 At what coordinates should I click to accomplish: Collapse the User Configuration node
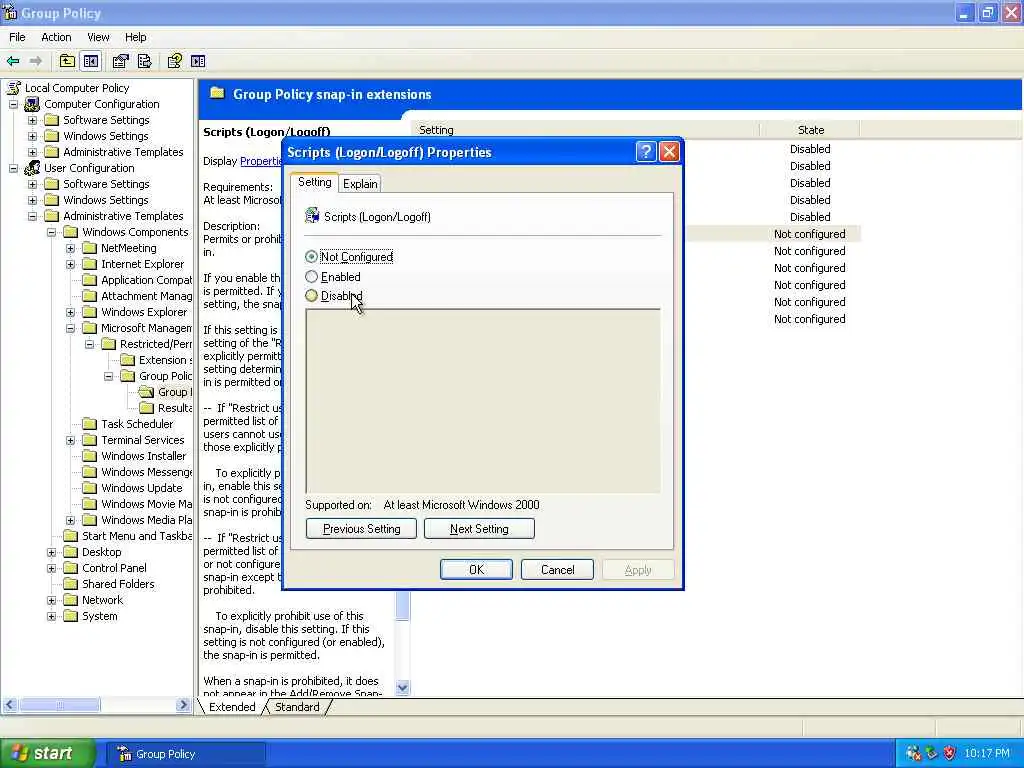point(13,168)
